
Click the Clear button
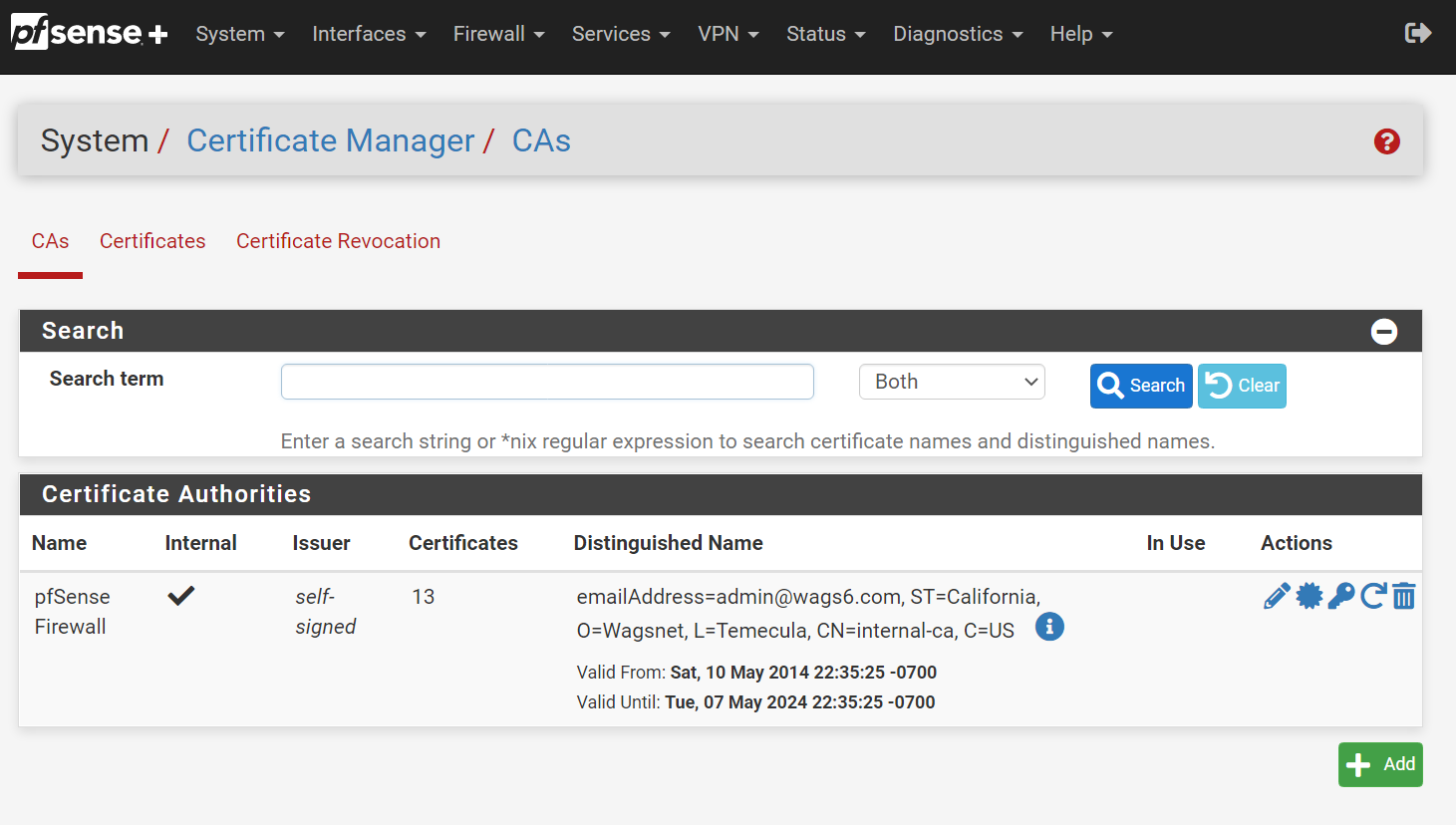[1242, 386]
